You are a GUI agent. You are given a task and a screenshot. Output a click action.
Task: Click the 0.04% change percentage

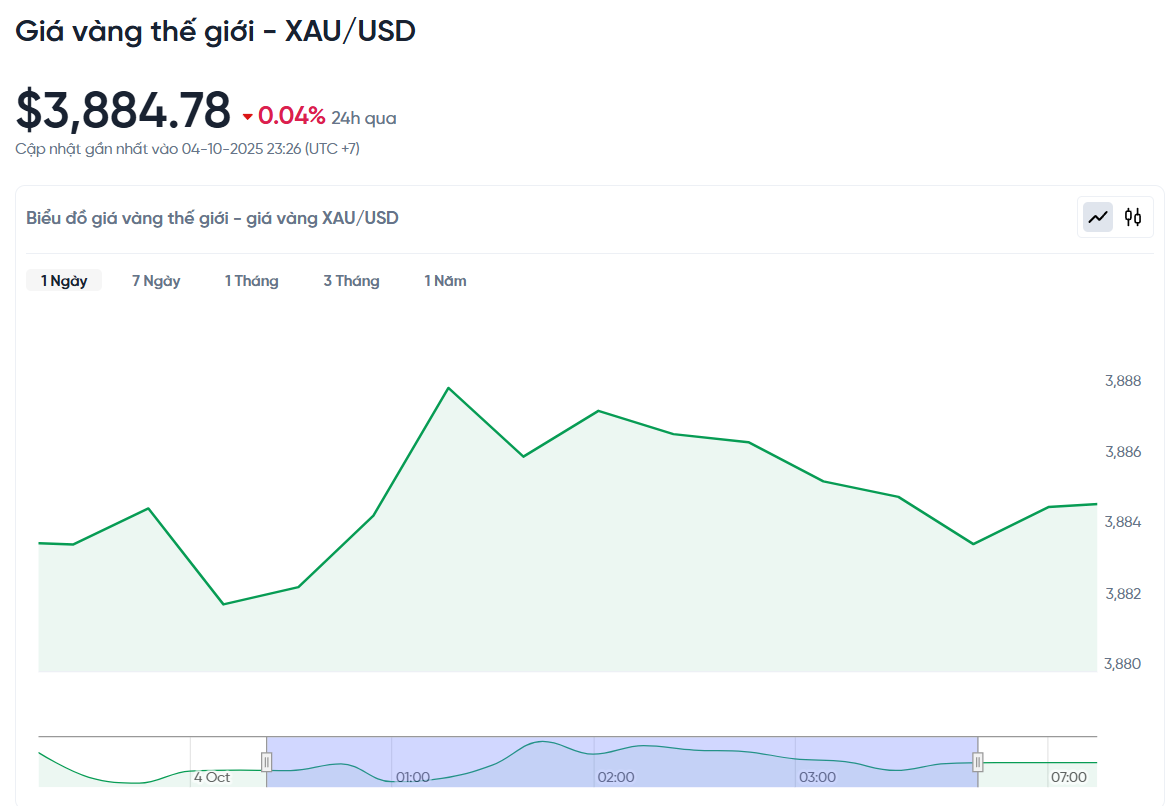click(292, 117)
